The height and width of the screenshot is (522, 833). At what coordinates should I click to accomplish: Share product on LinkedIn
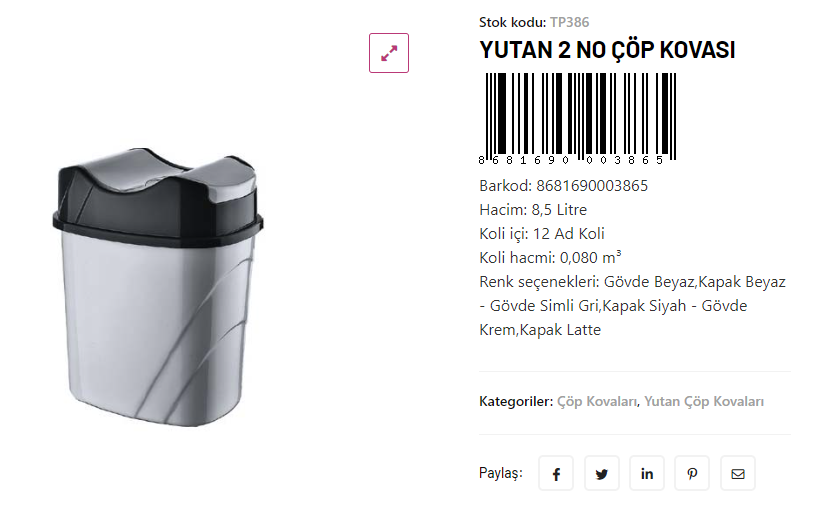647,473
